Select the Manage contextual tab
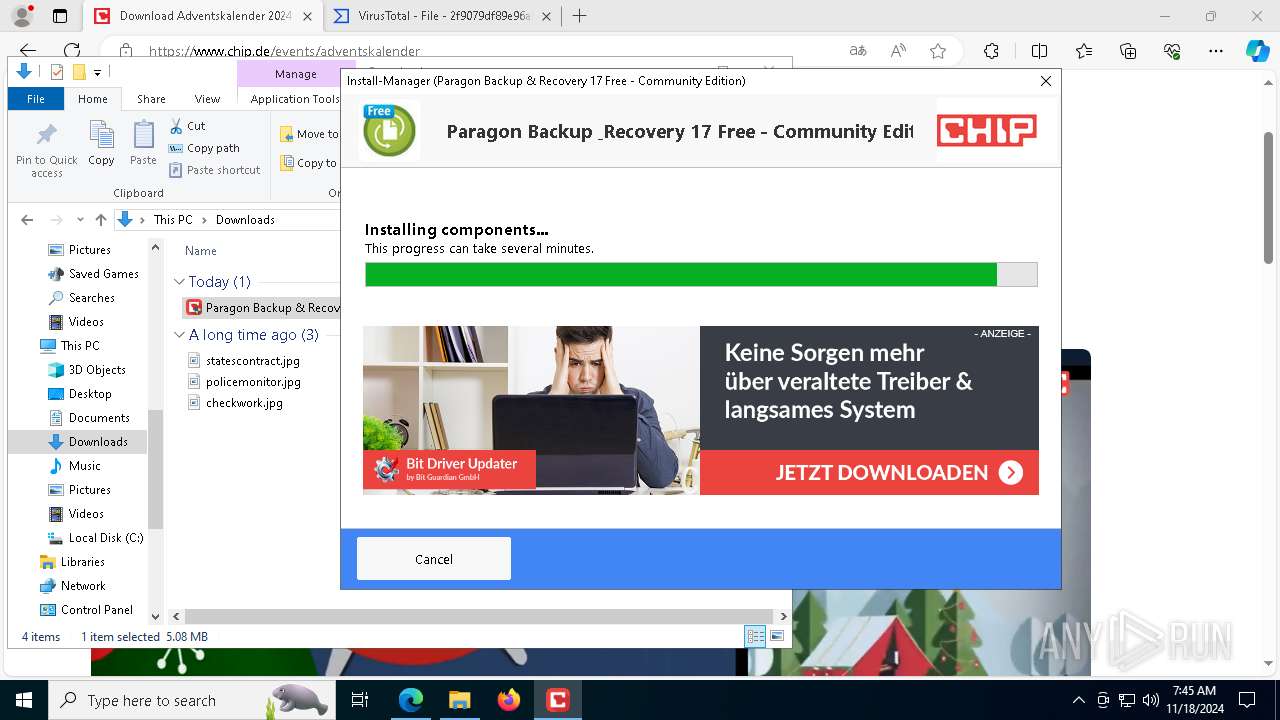The image size is (1280, 720). 295,74
